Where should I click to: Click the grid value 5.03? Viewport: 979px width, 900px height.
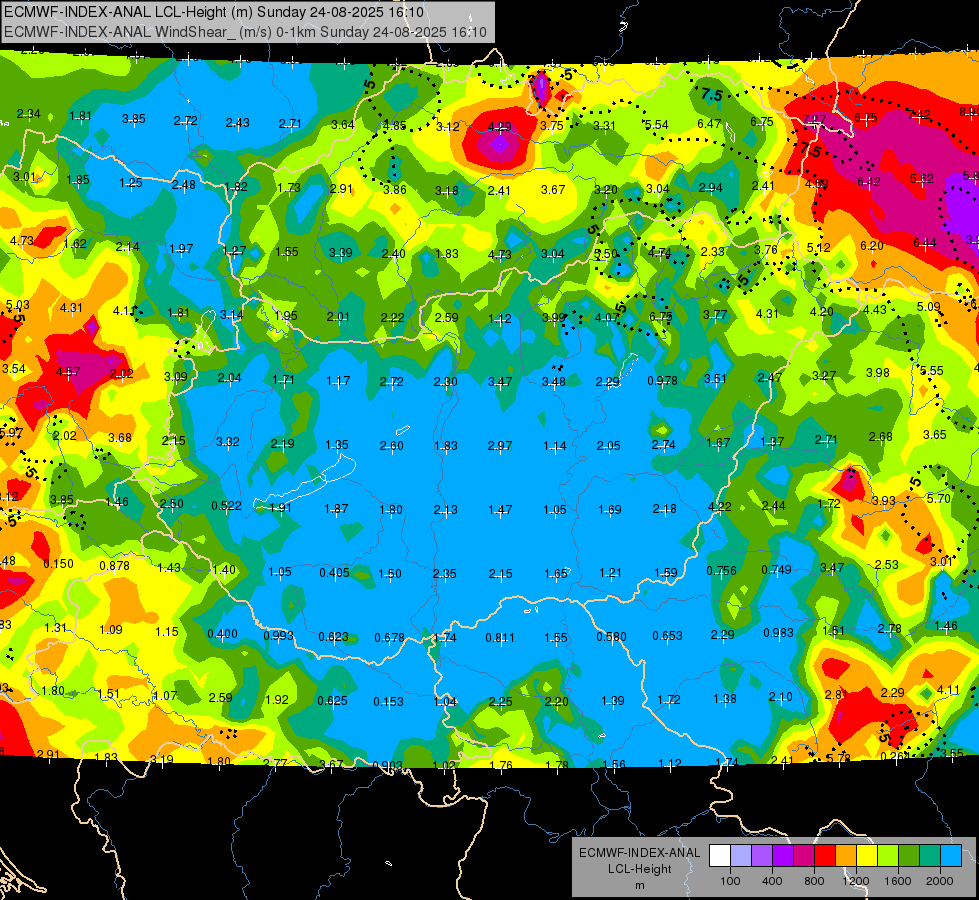point(17,305)
